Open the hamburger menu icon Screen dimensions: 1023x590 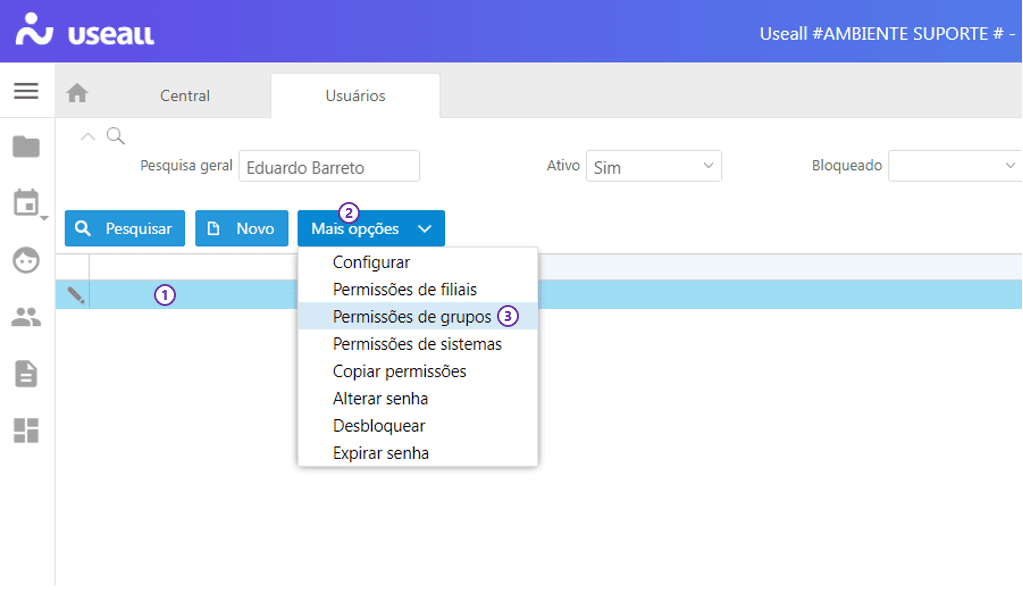coord(26,91)
